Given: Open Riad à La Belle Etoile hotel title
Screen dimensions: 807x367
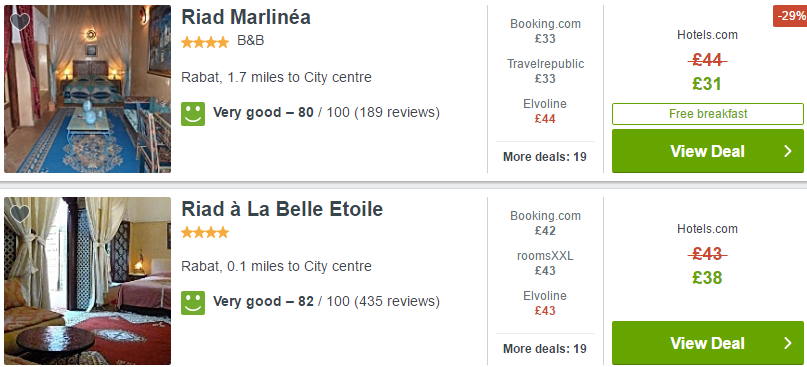Looking at the screenshot, I should [282, 209].
